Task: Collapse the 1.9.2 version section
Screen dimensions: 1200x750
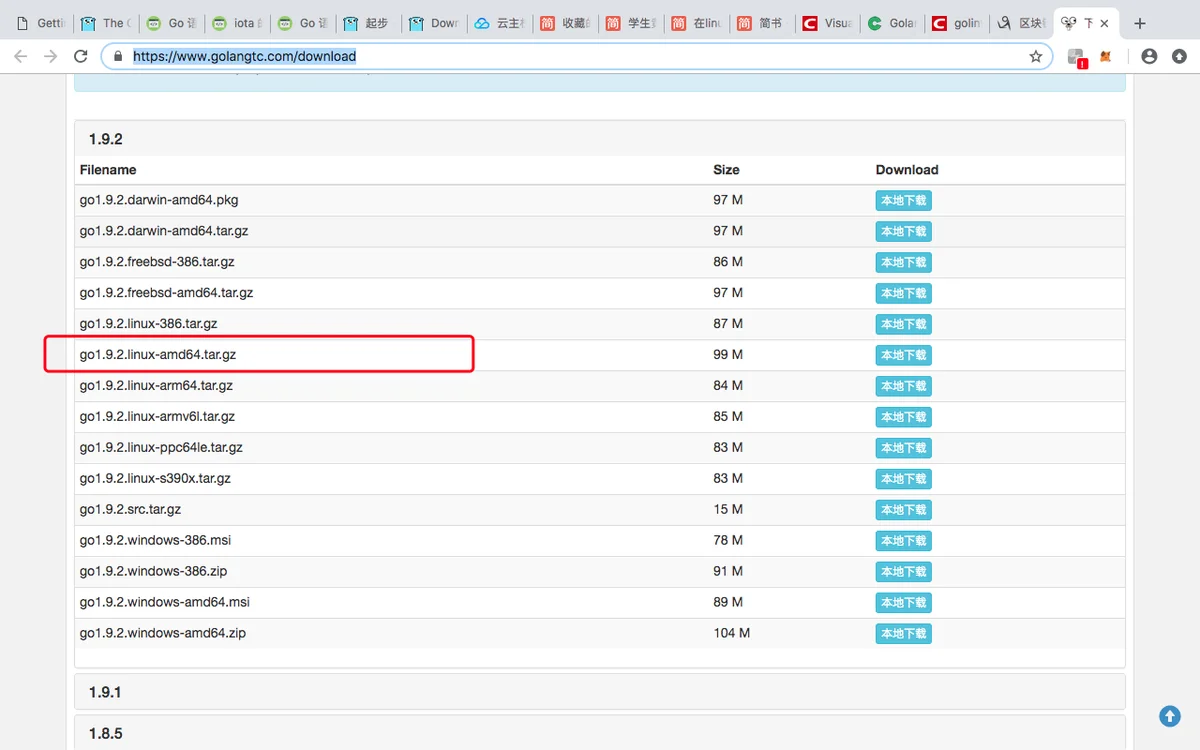Action: [105, 139]
